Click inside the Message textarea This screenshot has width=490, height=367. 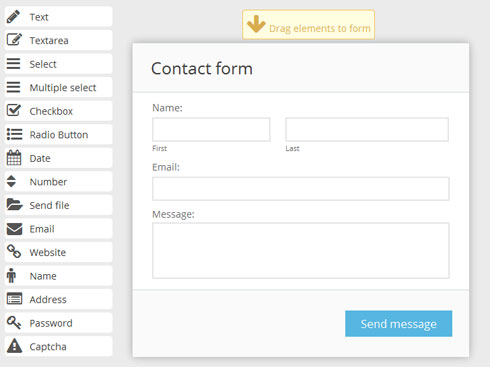click(301, 251)
